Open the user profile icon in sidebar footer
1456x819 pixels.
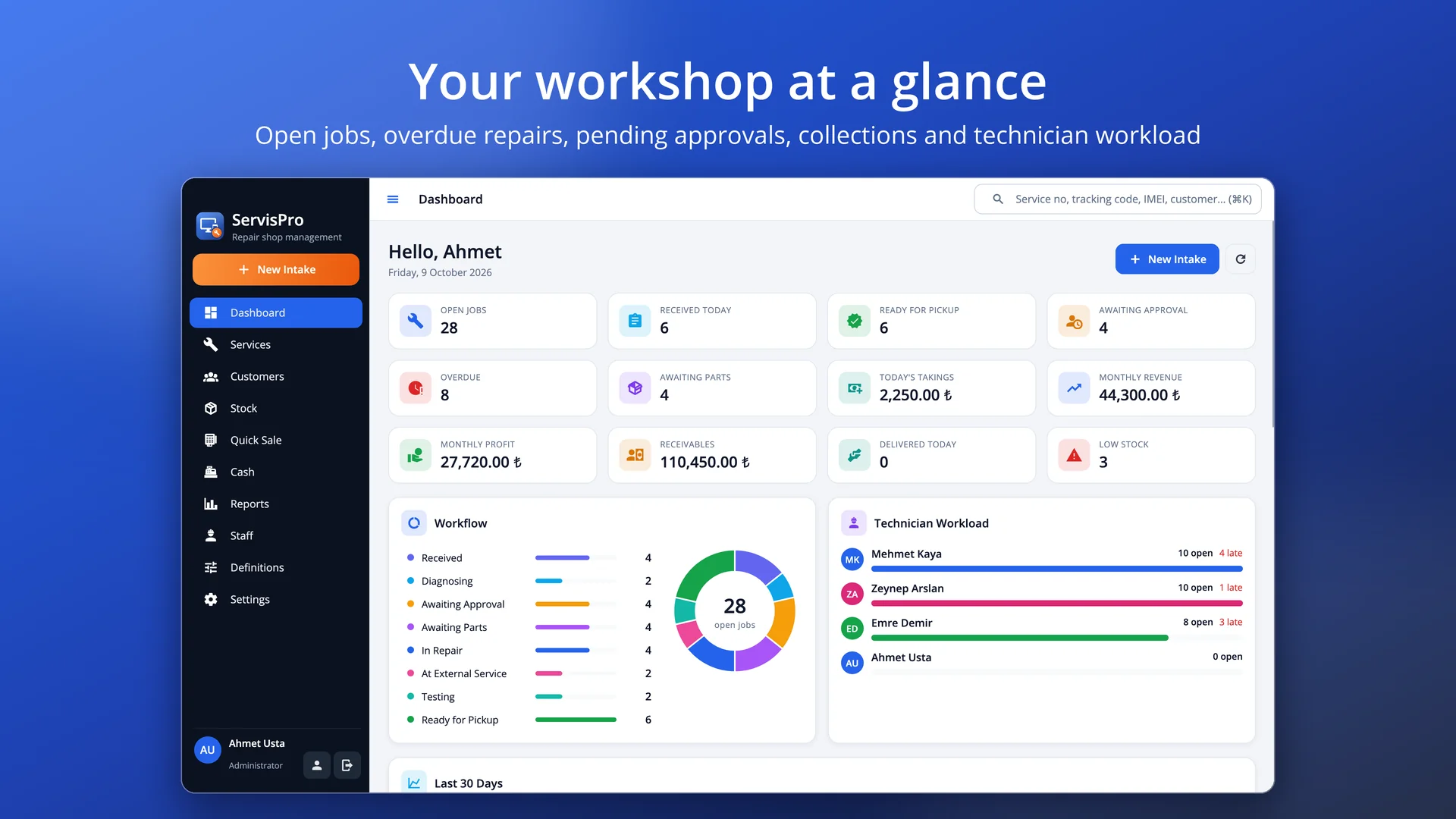click(x=317, y=765)
